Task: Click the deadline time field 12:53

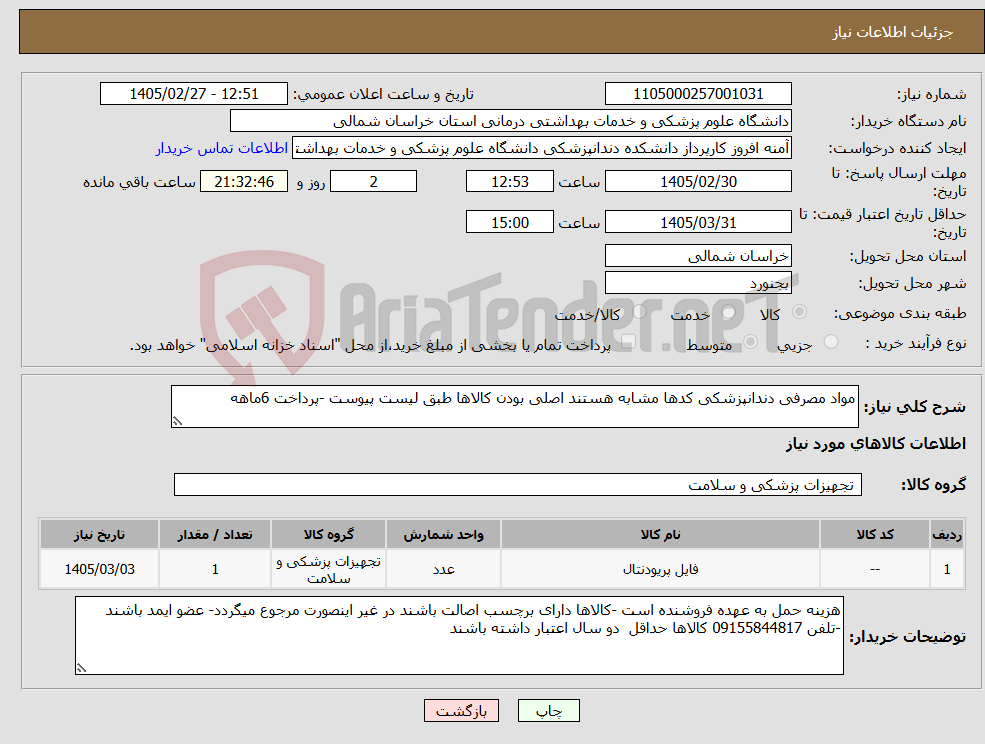Action: coord(509,182)
